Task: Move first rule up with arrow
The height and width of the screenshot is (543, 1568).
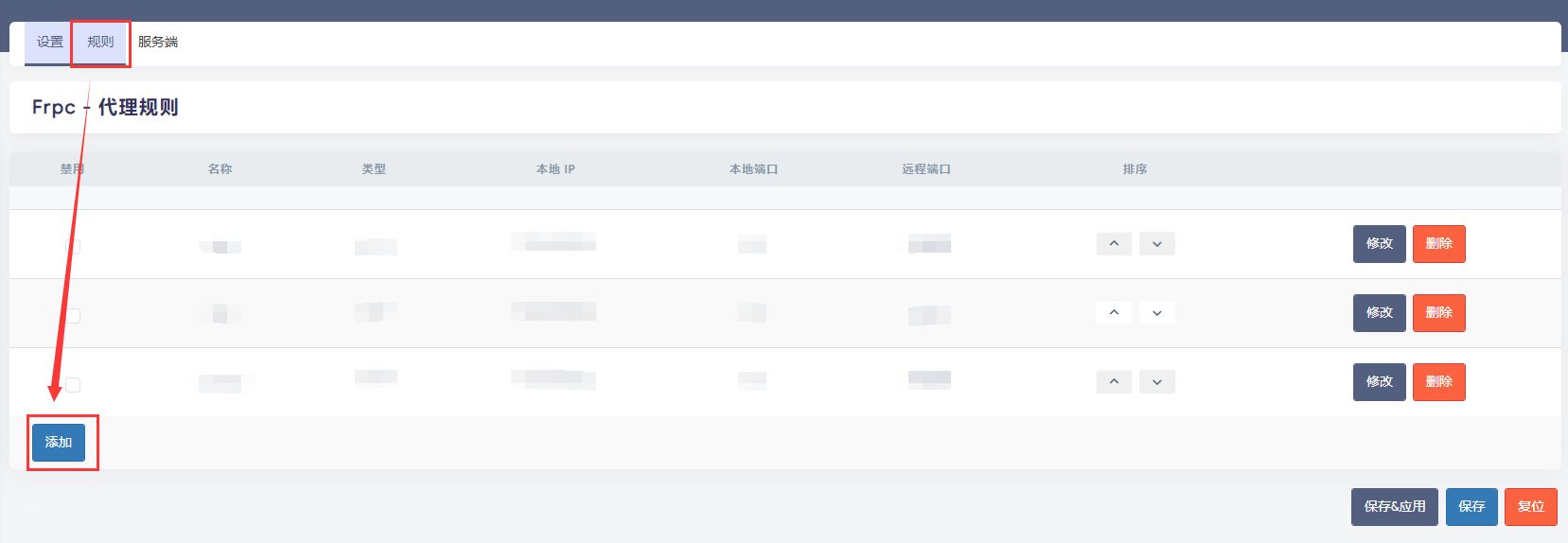Action: coord(1114,244)
